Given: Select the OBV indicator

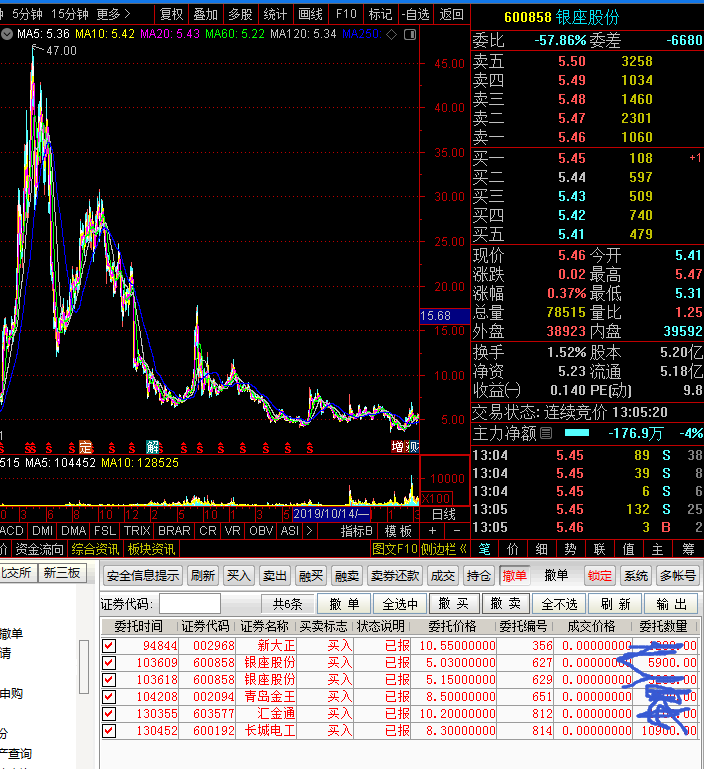Looking at the screenshot, I should (x=261, y=531).
